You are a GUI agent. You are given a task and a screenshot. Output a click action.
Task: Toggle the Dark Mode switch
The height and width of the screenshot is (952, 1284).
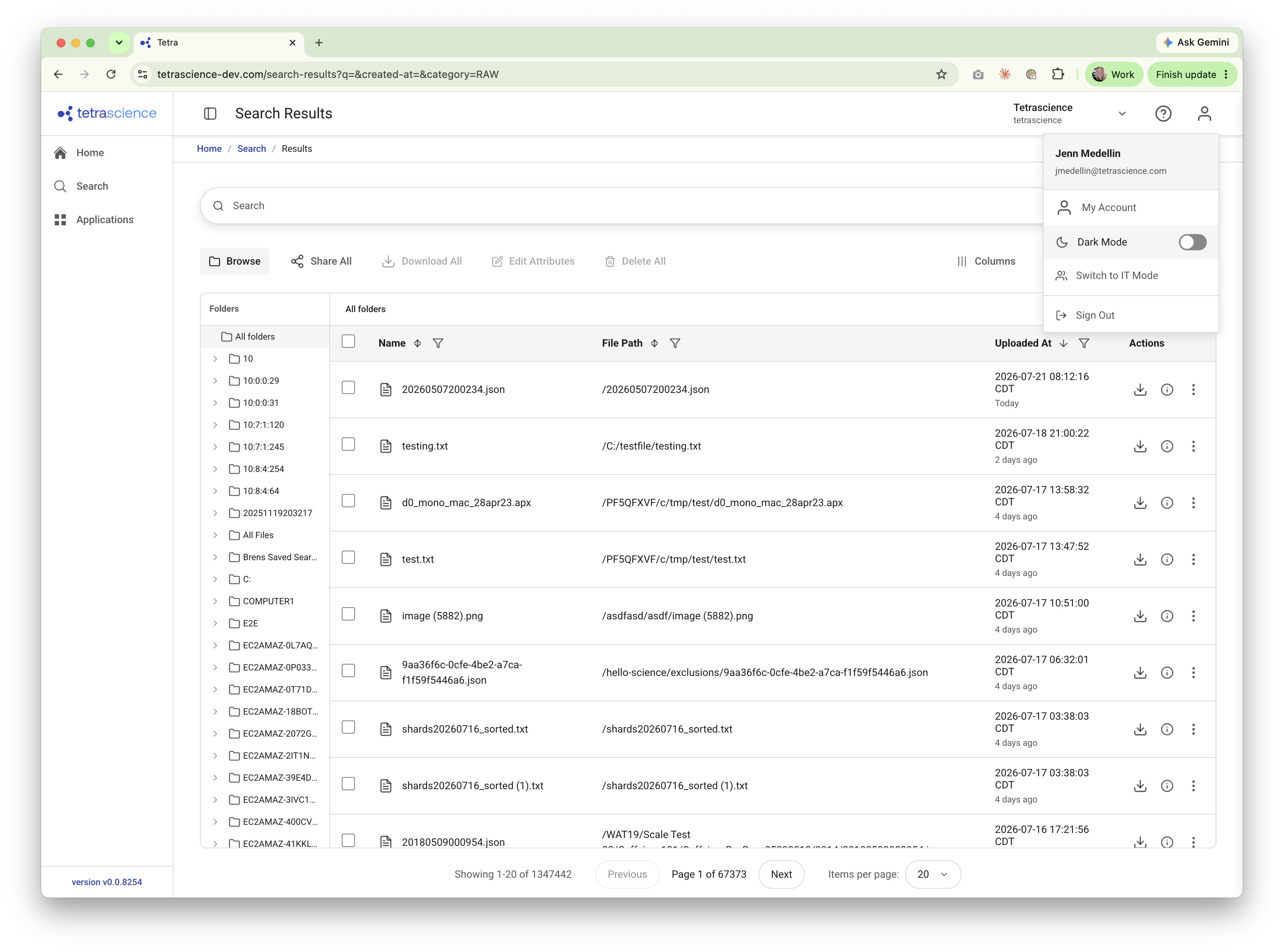(x=1192, y=242)
